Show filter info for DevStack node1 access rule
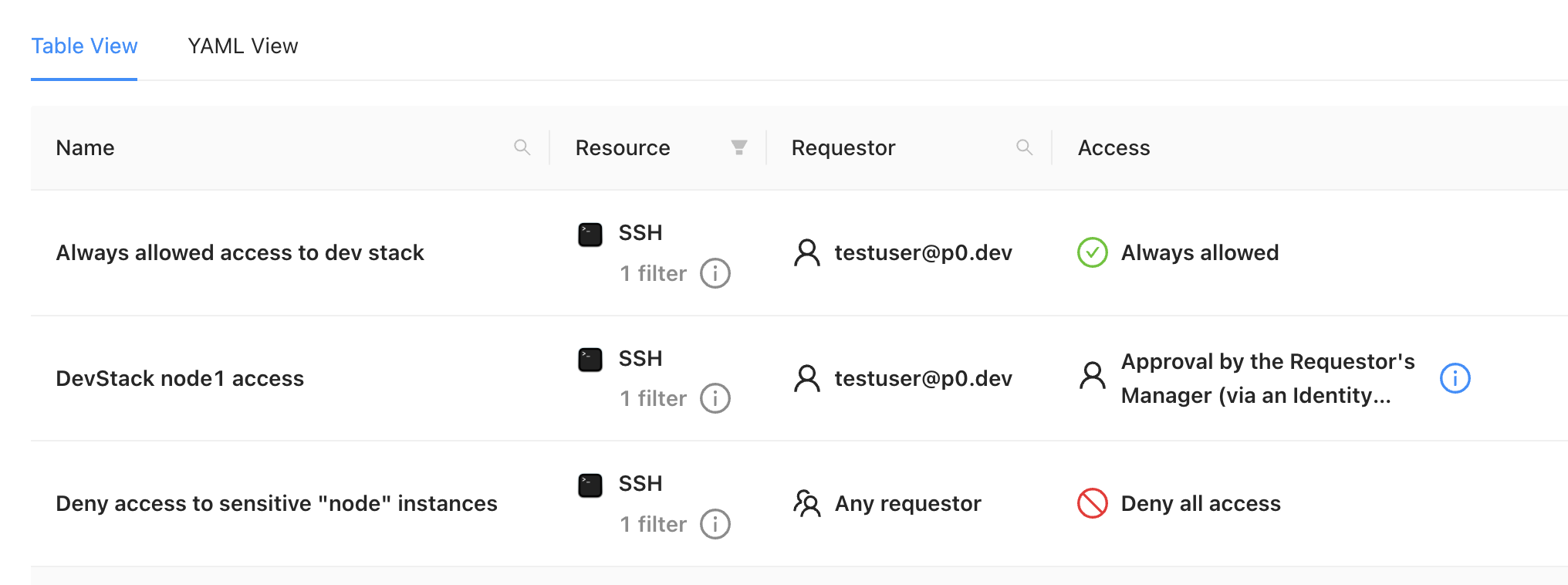Screen dimensions: 1568x585 (715, 399)
